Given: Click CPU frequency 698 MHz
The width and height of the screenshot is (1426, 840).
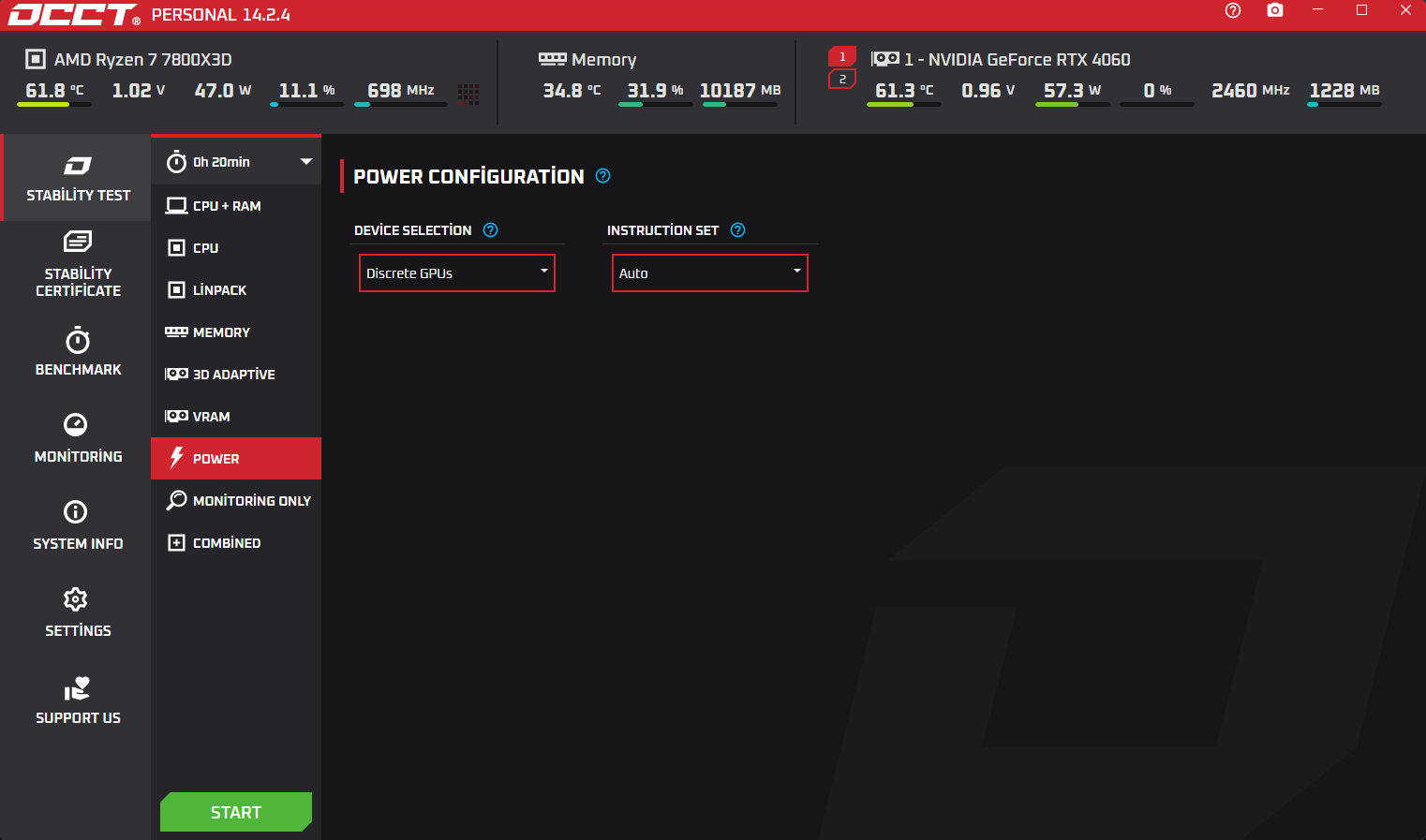Looking at the screenshot, I should click(x=401, y=91).
